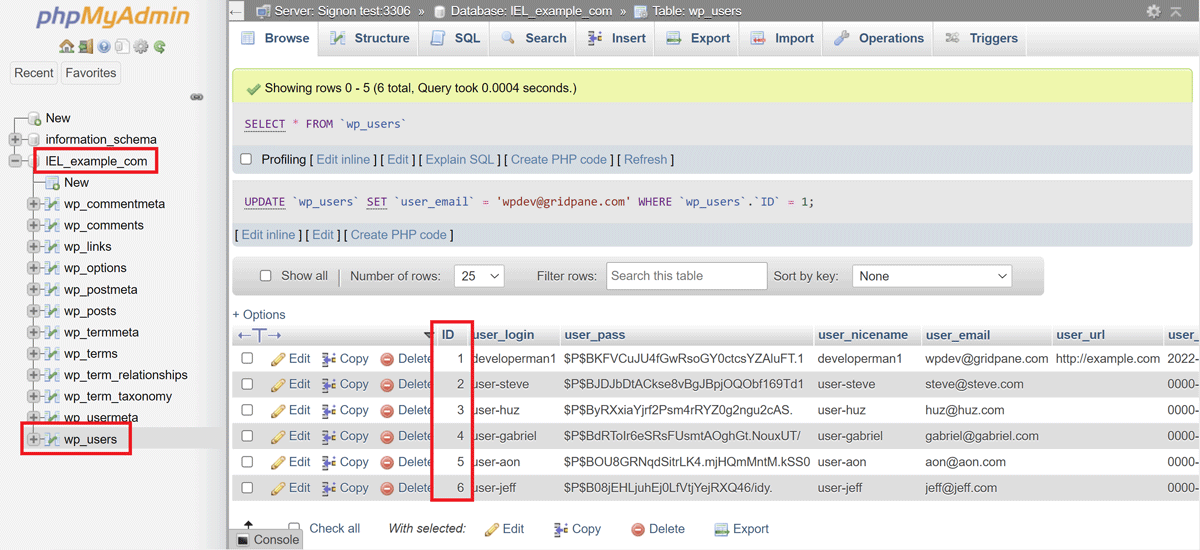Expand the + Options section
Viewport: 1200px width, 550px height.
tap(259, 314)
